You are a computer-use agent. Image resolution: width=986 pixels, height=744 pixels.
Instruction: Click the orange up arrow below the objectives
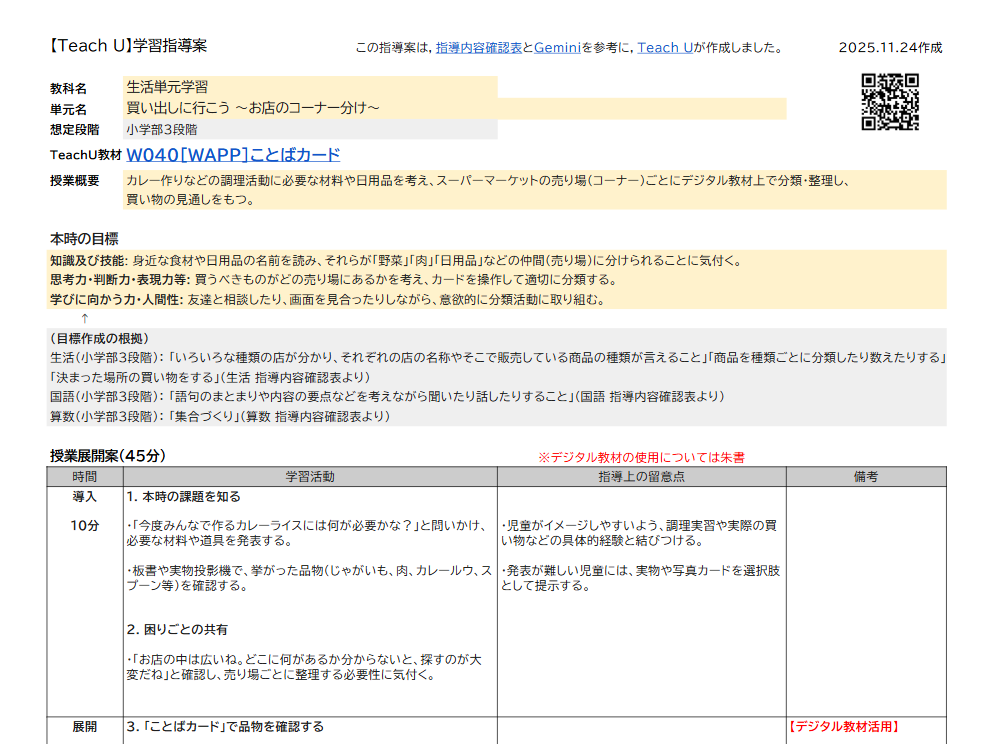coord(85,318)
